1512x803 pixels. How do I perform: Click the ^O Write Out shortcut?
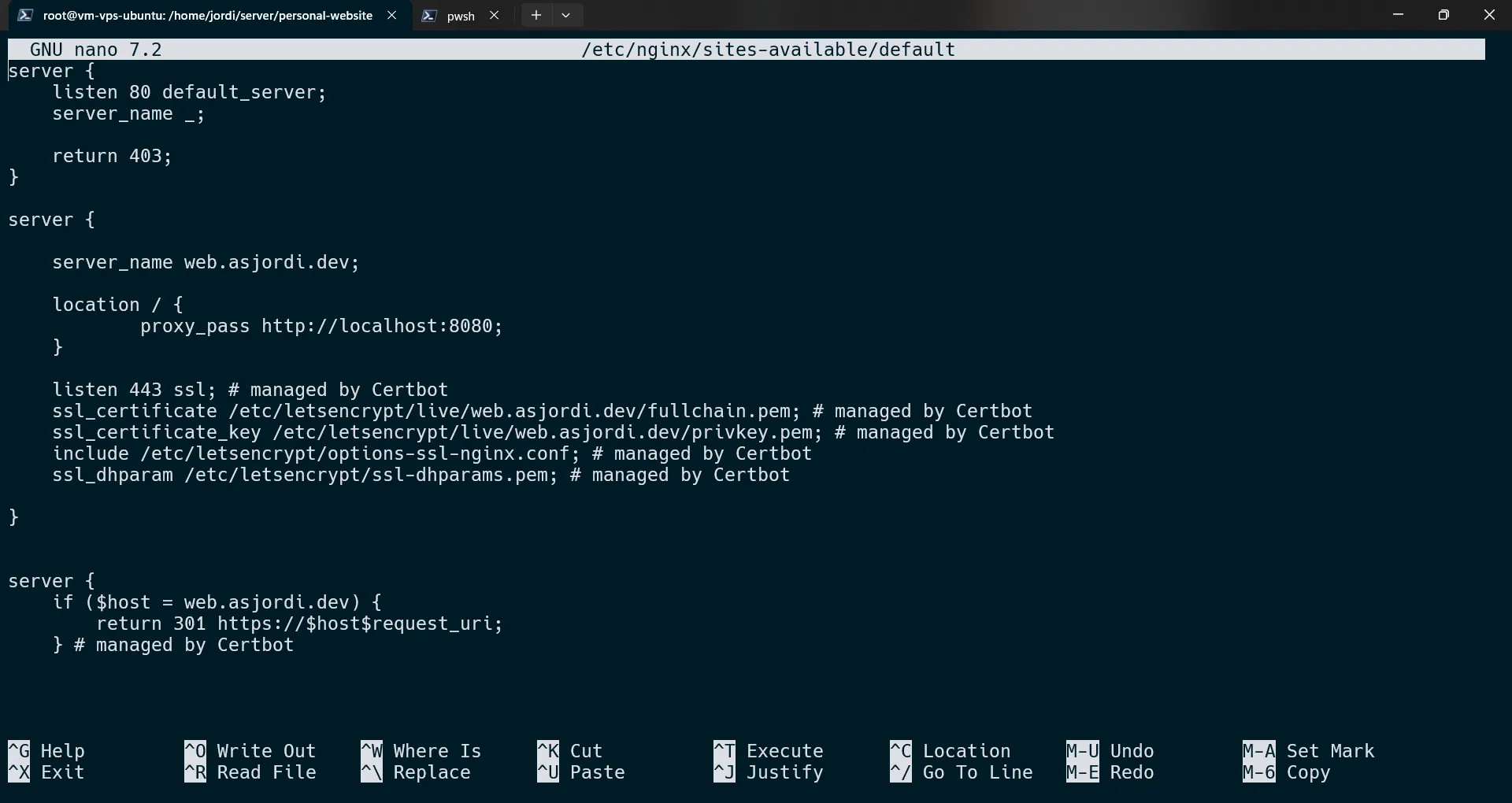tap(250, 751)
